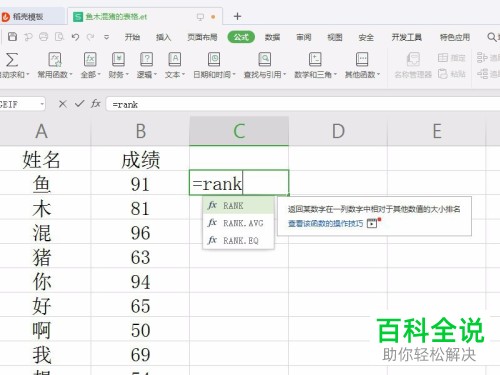The height and width of the screenshot is (375, 500).
Task: Open the Financial functions icon
Action: point(118,60)
